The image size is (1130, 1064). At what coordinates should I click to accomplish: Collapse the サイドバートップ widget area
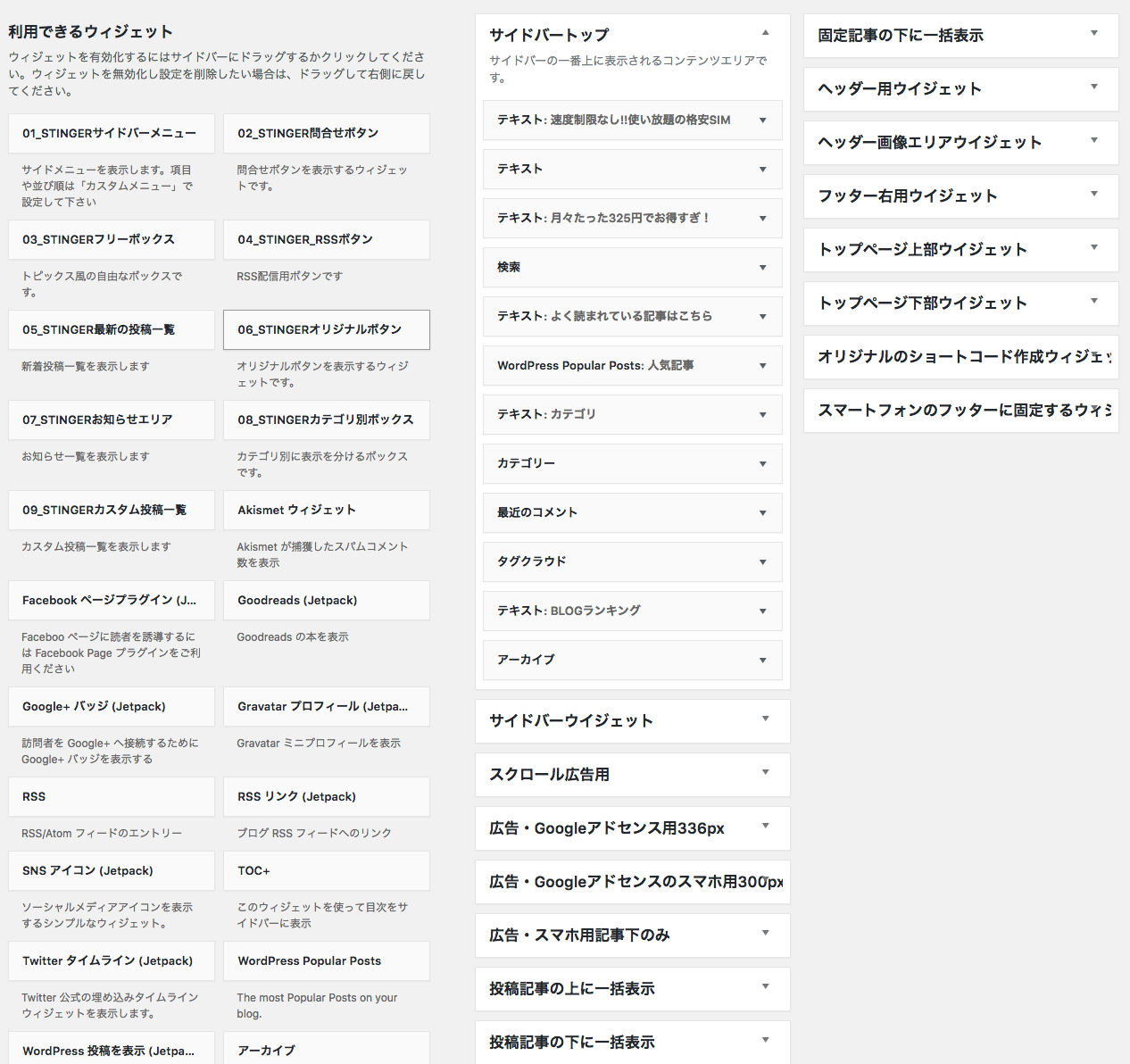click(765, 32)
